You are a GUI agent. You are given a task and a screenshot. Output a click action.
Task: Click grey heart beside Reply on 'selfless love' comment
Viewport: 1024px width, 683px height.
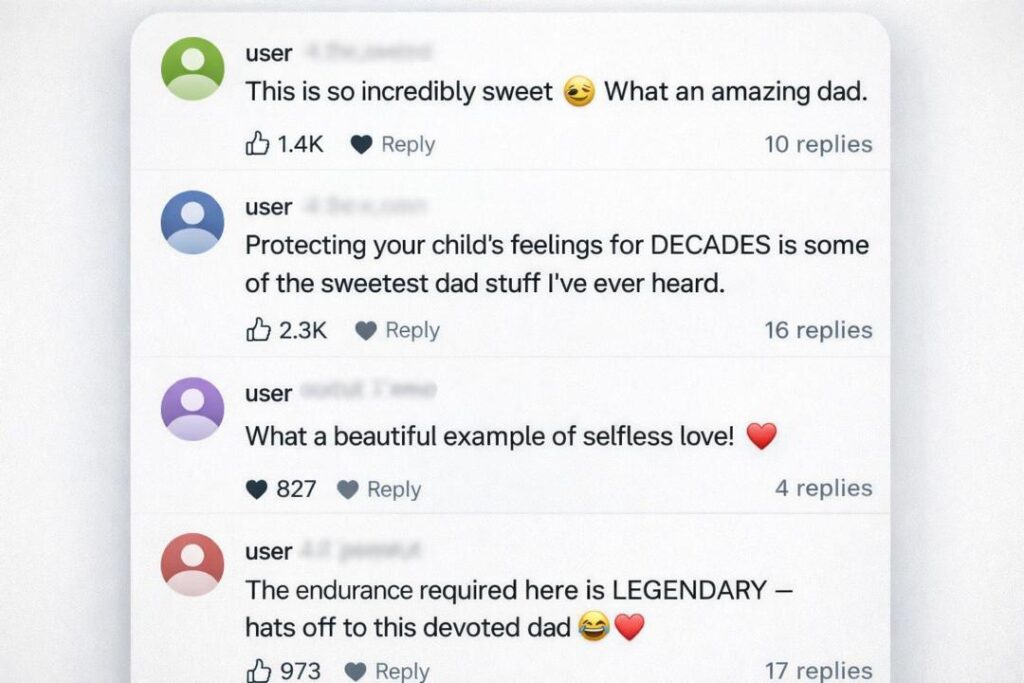point(347,490)
